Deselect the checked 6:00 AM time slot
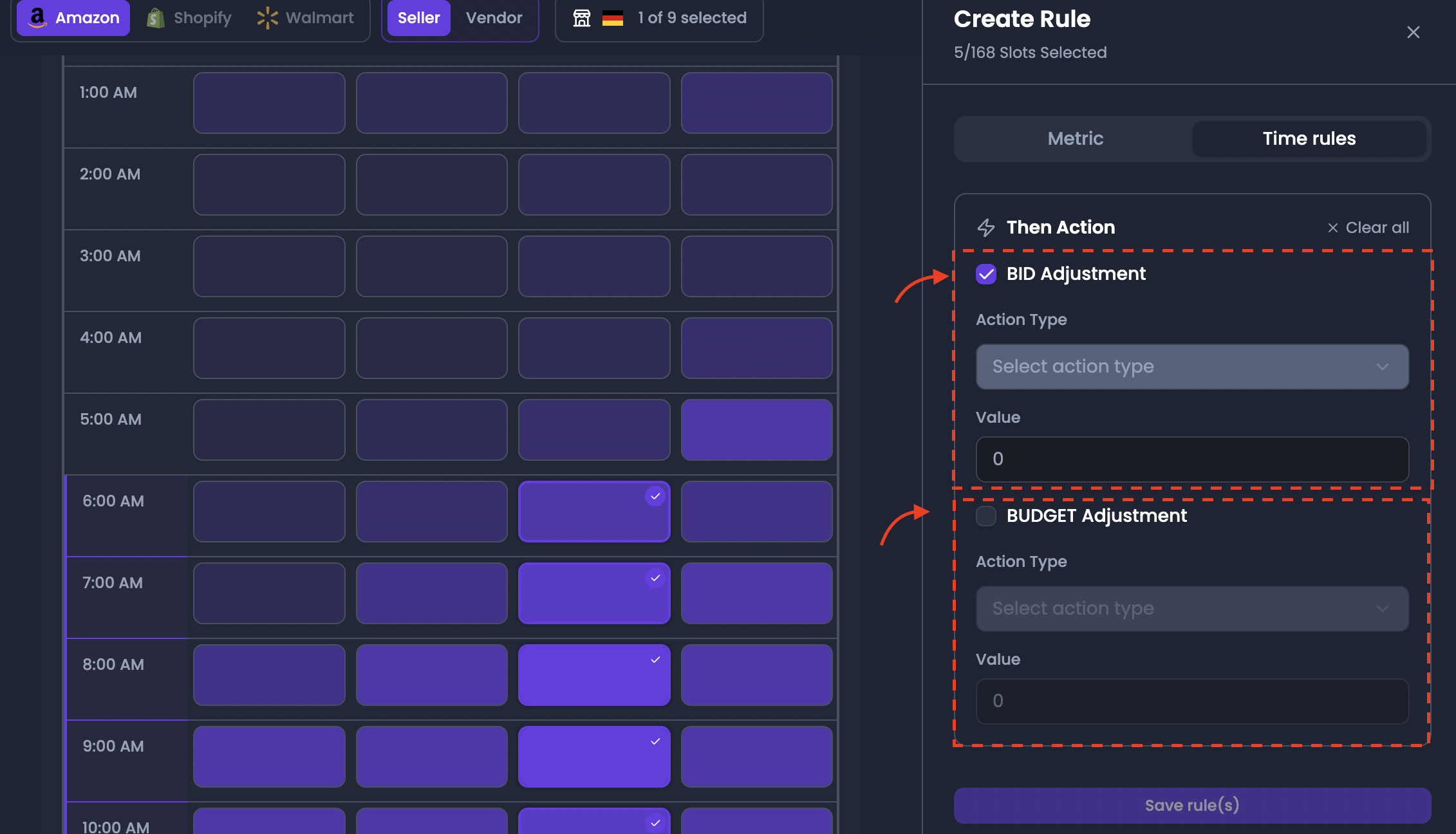This screenshot has height=834, width=1456. [x=594, y=512]
